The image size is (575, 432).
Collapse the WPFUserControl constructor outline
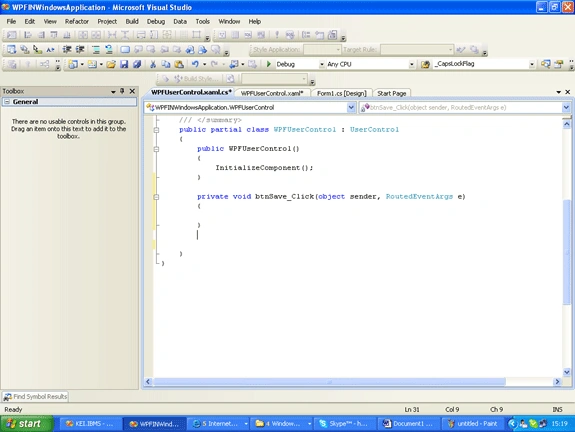(157, 149)
